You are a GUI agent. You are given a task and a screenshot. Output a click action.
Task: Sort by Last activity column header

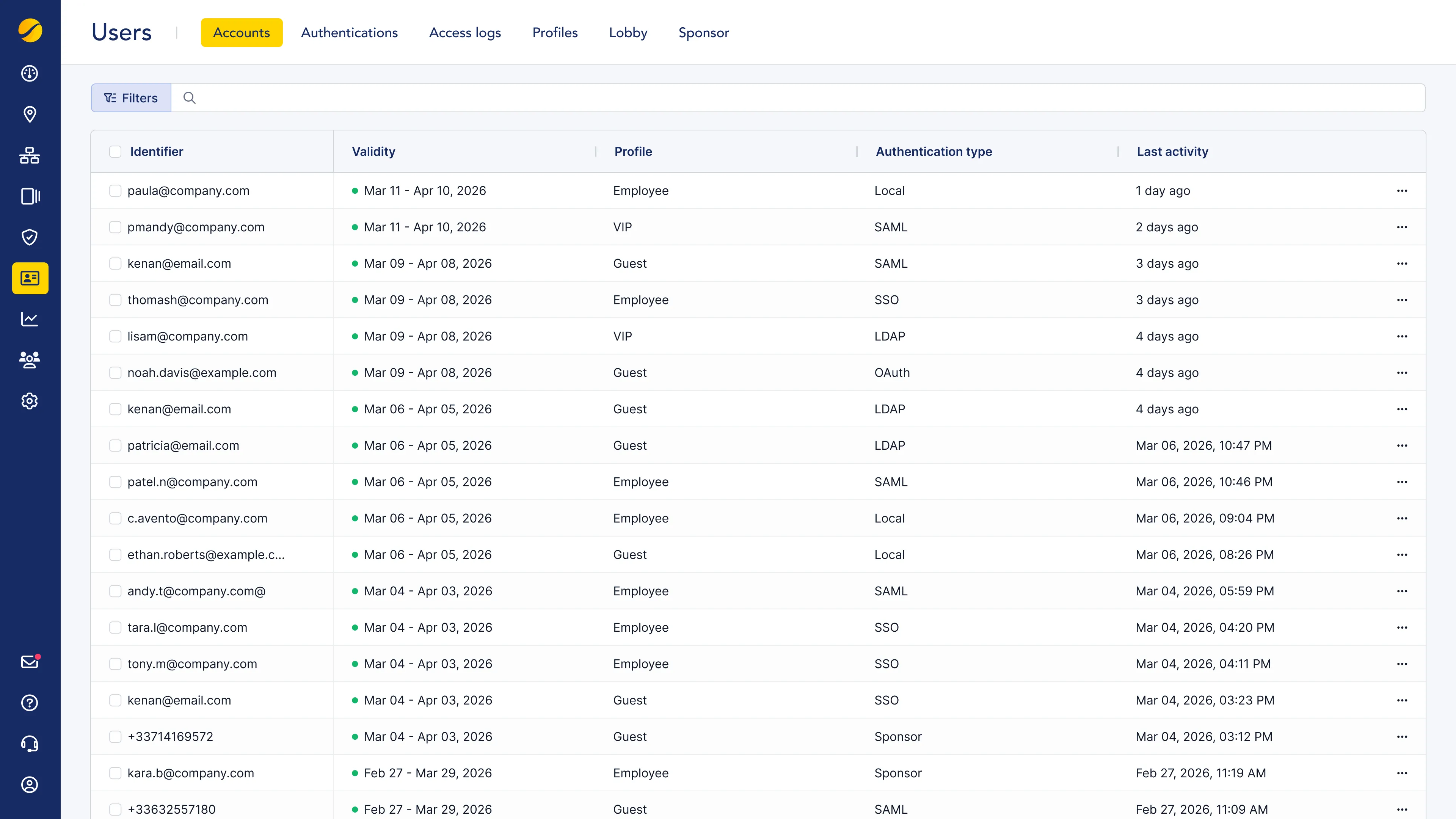coord(1172,152)
